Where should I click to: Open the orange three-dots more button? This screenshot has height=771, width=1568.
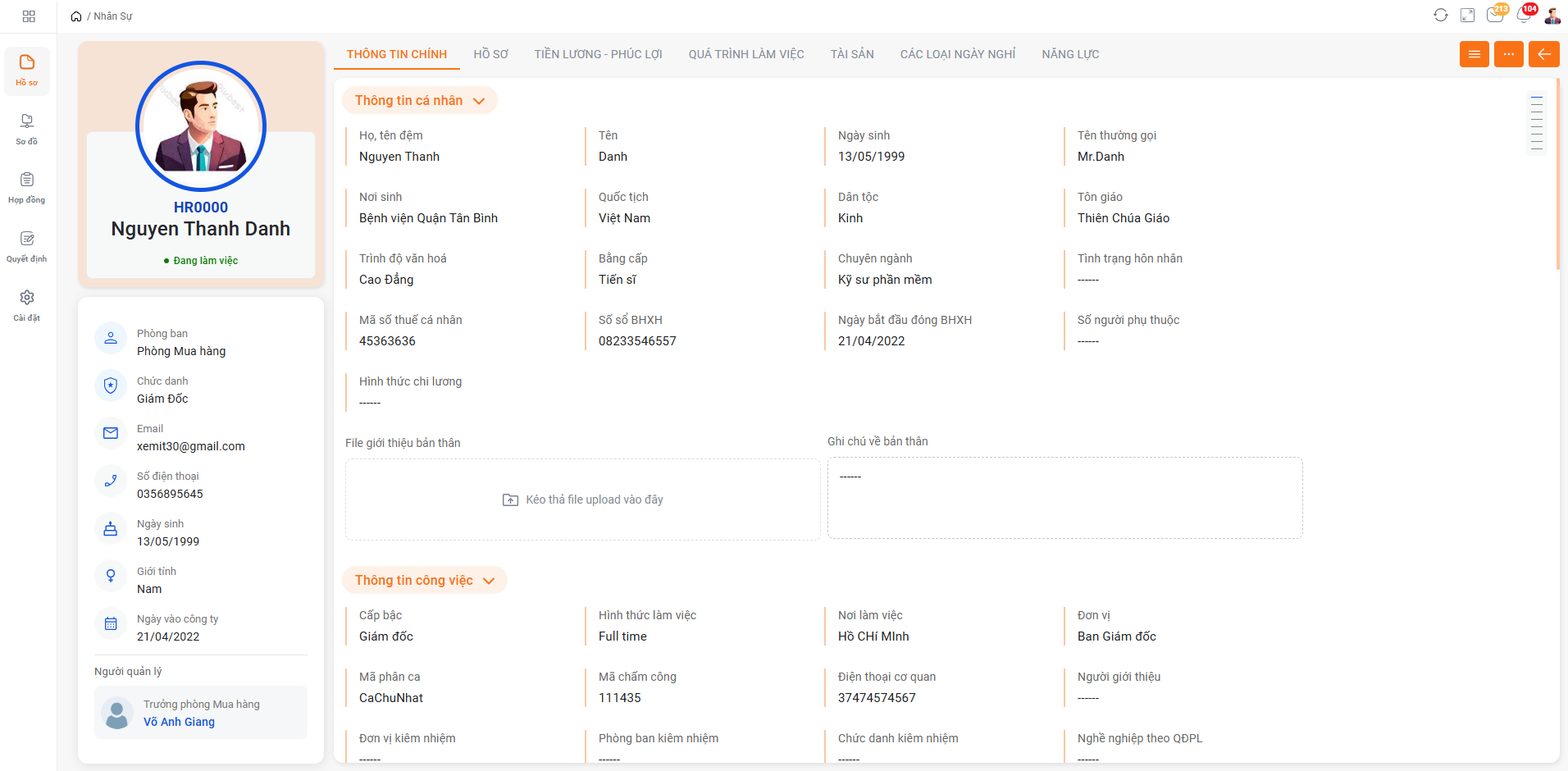(1508, 54)
